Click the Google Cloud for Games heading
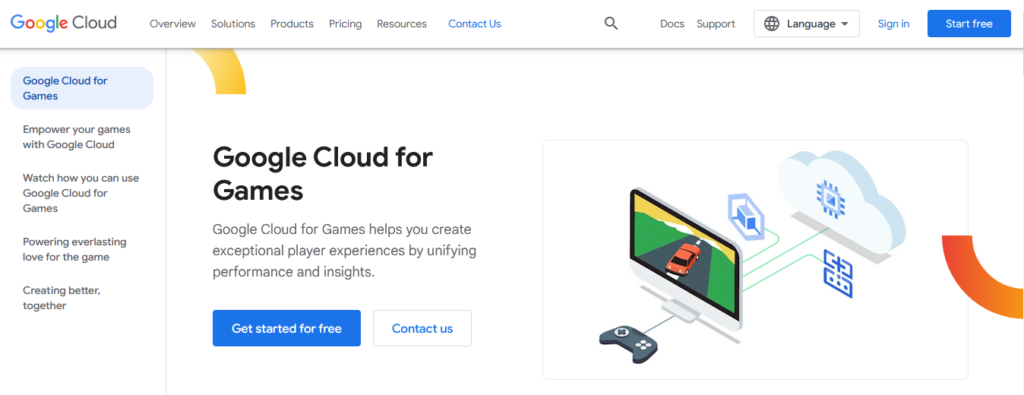The width and height of the screenshot is (1024, 395). pos(323,174)
